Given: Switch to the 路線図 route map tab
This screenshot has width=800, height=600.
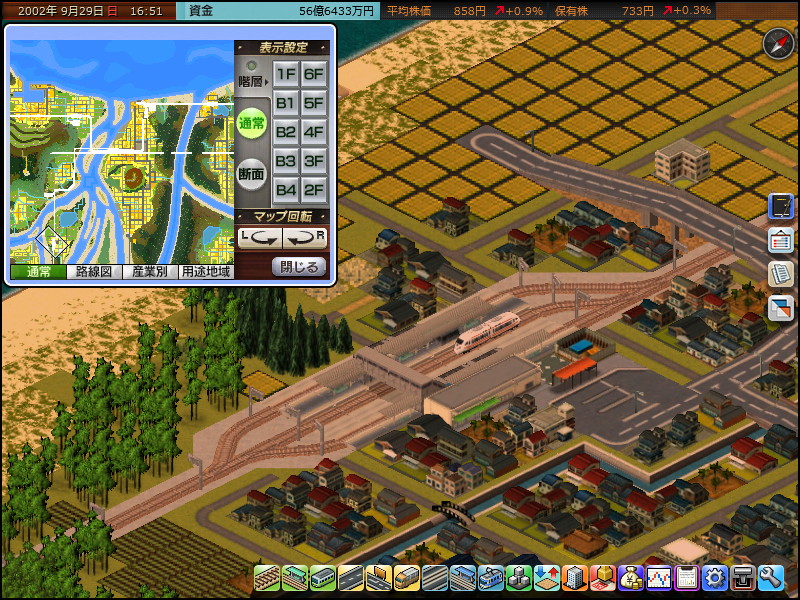Looking at the screenshot, I should (x=94, y=271).
